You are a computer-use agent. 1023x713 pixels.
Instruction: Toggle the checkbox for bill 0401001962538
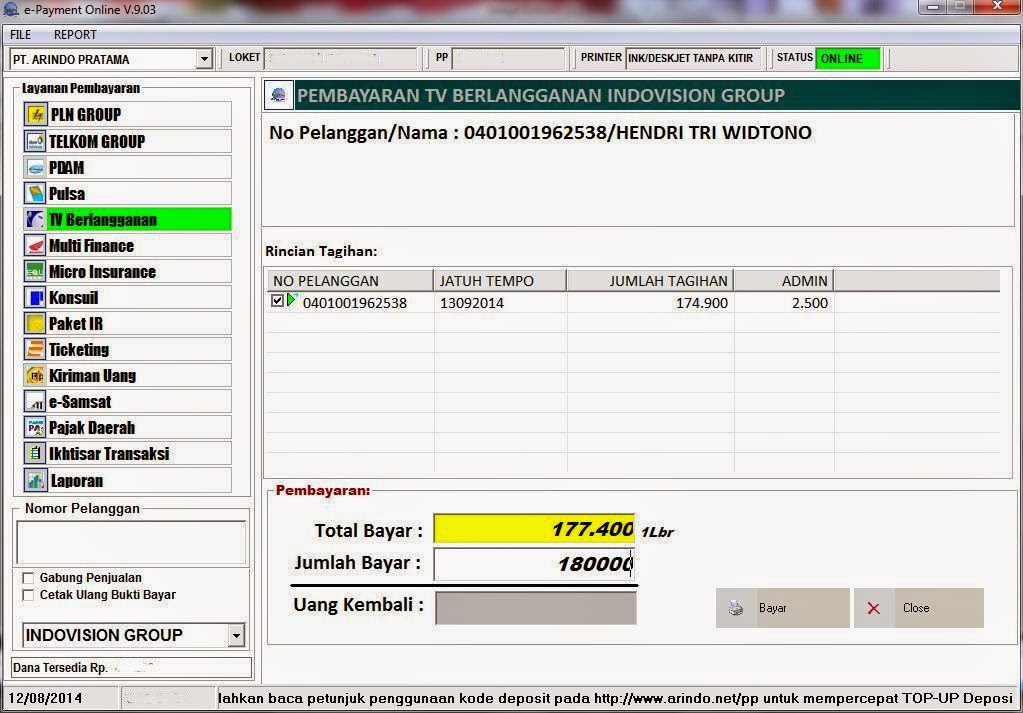point(277,301)
